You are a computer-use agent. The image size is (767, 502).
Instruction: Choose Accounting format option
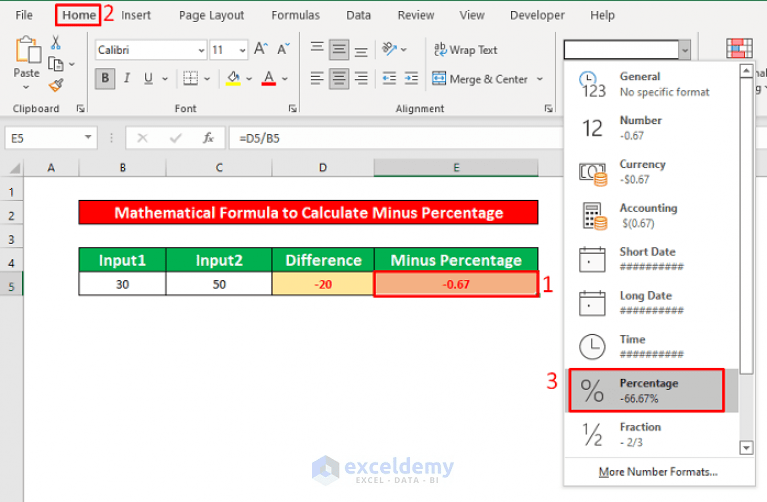[653, 215]
